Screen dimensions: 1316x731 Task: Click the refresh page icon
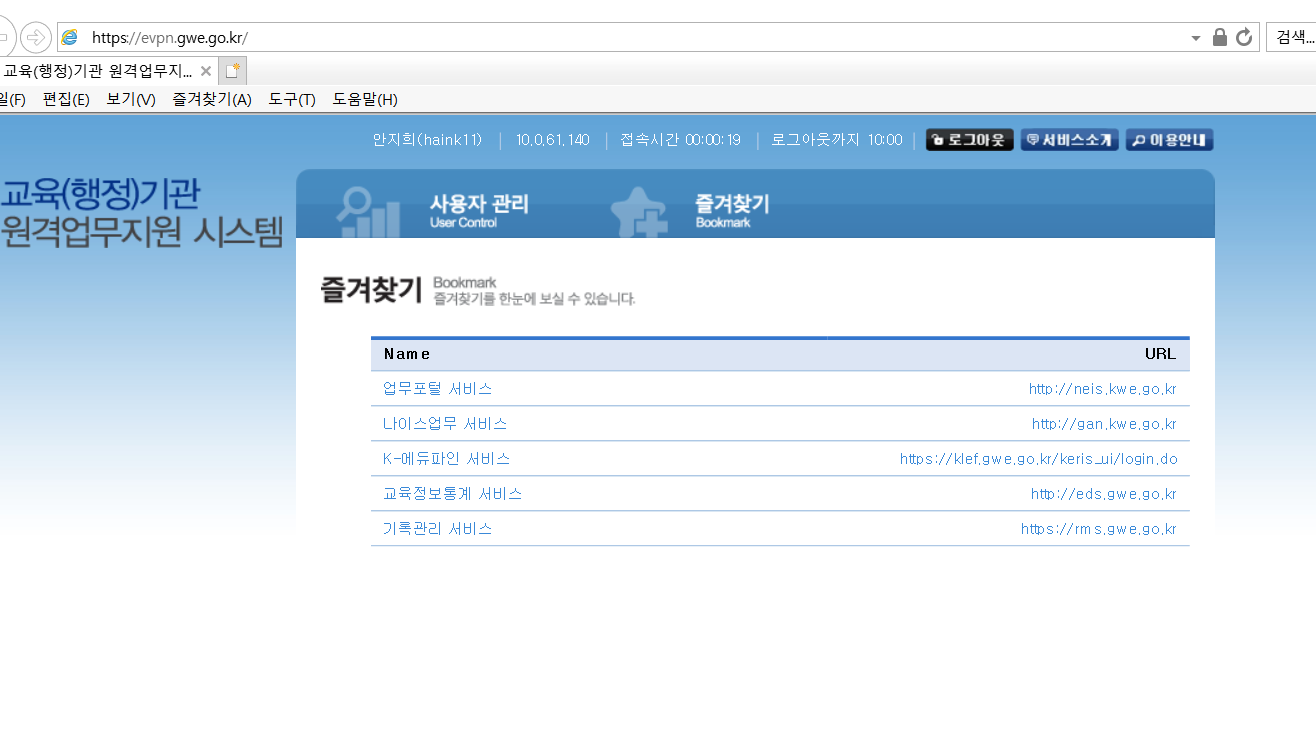pos(1244,38)
